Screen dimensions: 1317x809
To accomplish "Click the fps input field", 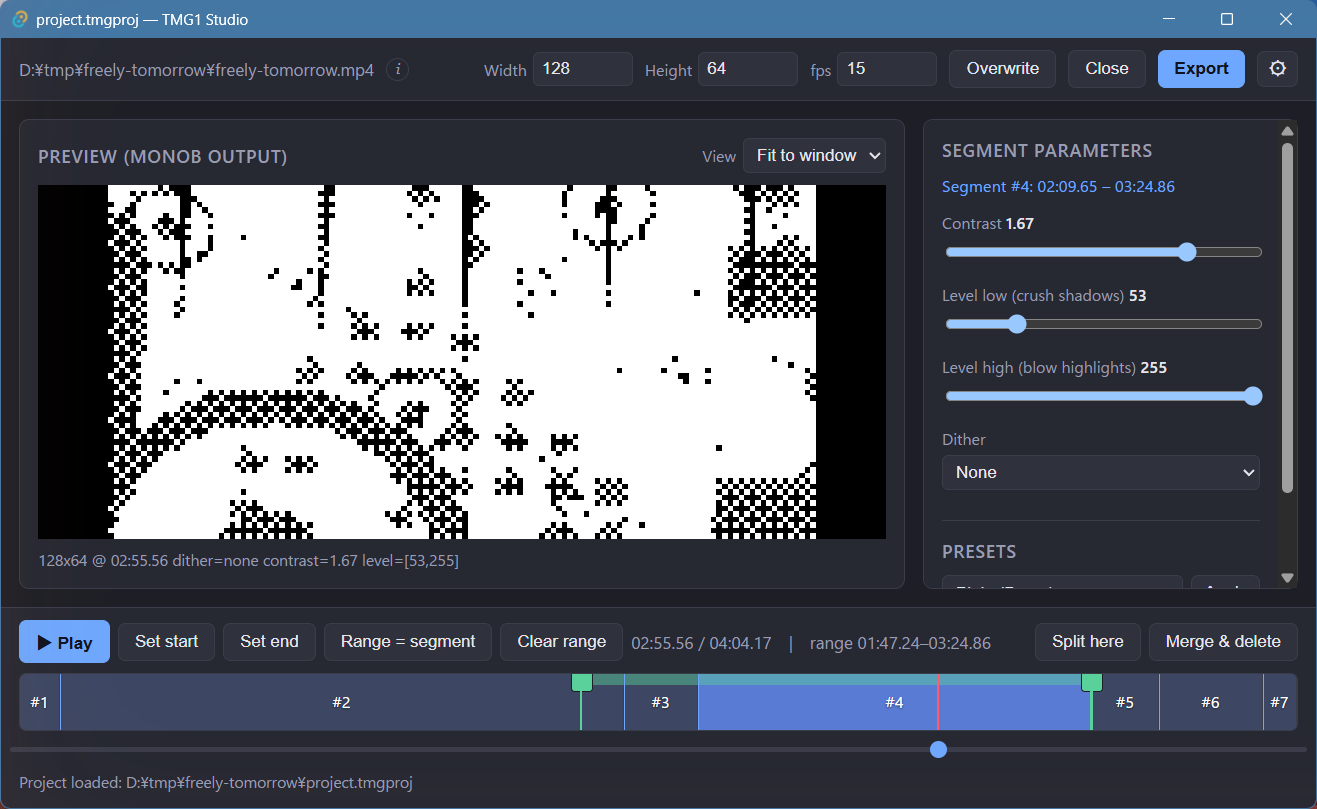I will coord(887,69).
